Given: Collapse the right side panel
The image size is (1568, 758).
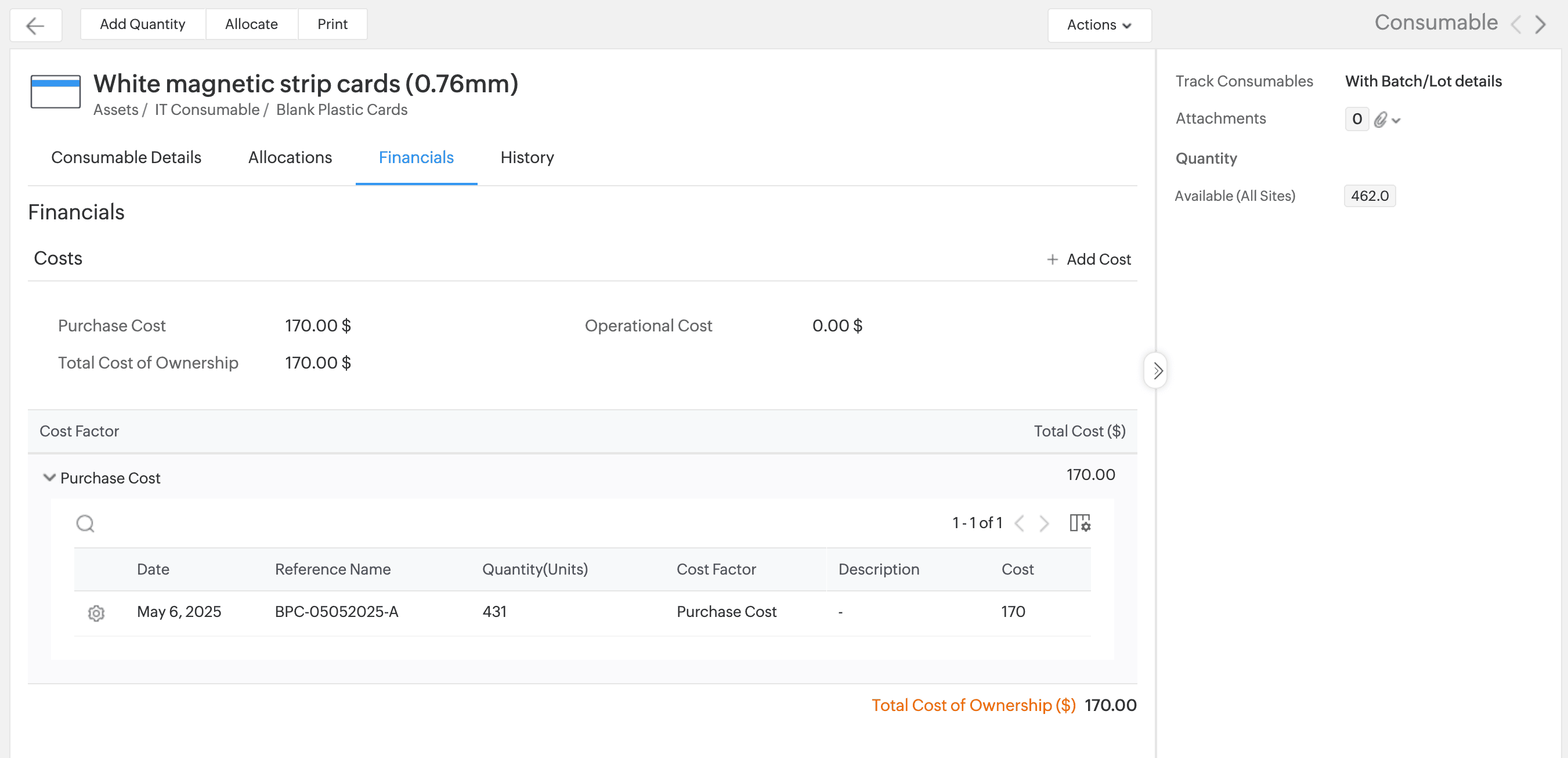Looking at the screenshot, I should pyautogui.click(x=1157, y=370).
